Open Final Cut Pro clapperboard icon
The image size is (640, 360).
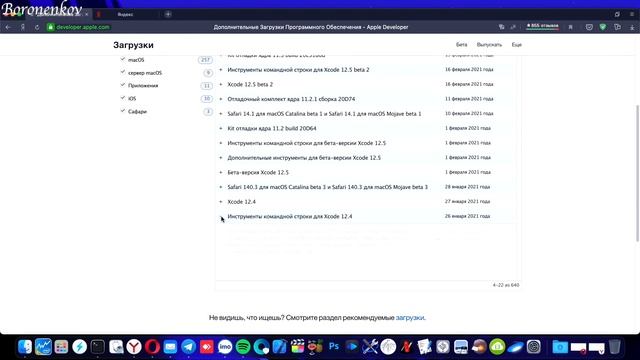click(x=298, y=347)
